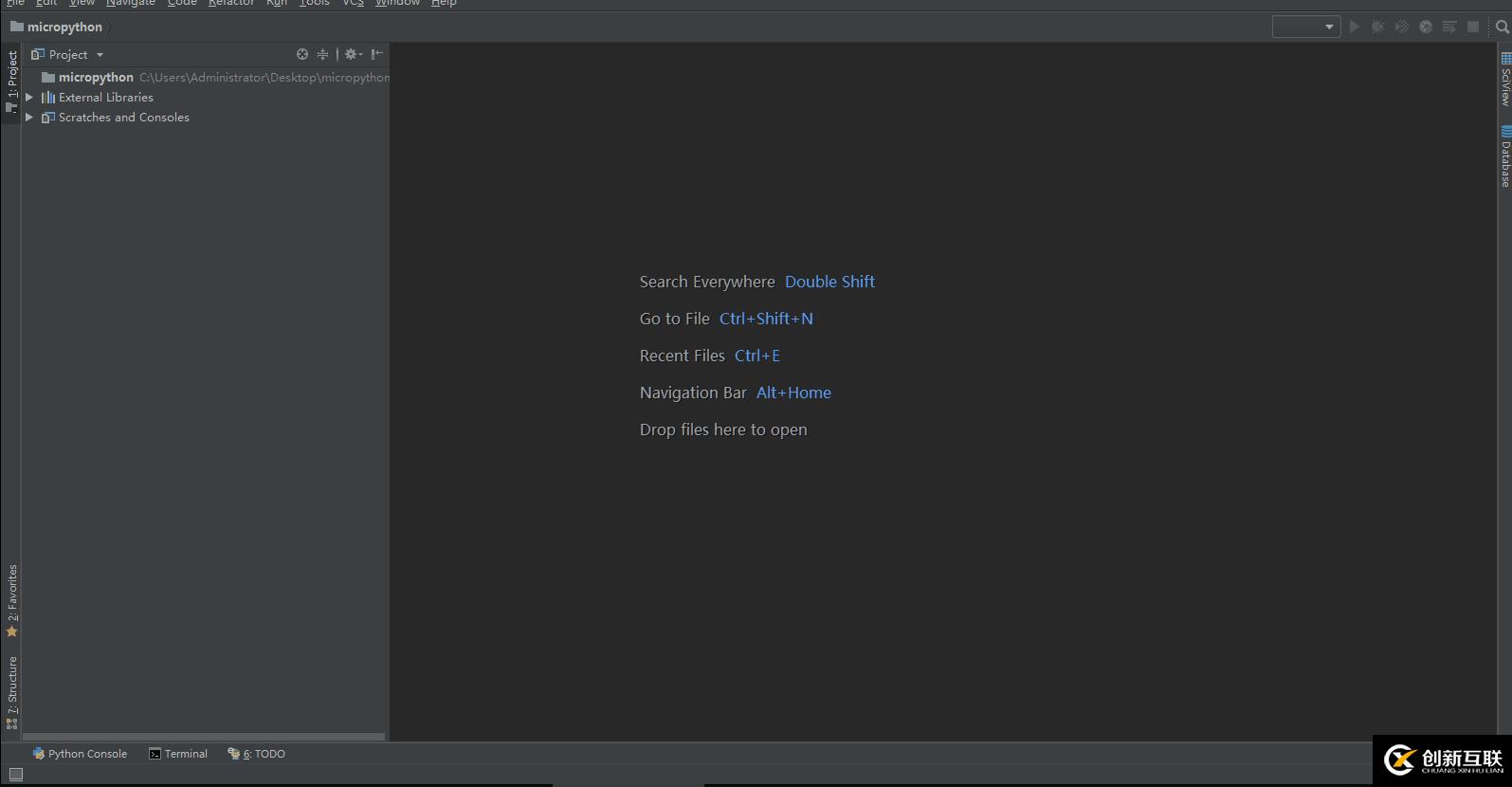Open the 6: TODO tool window
This screenshot has width=1512, height=787.
(x=256, y=754)
